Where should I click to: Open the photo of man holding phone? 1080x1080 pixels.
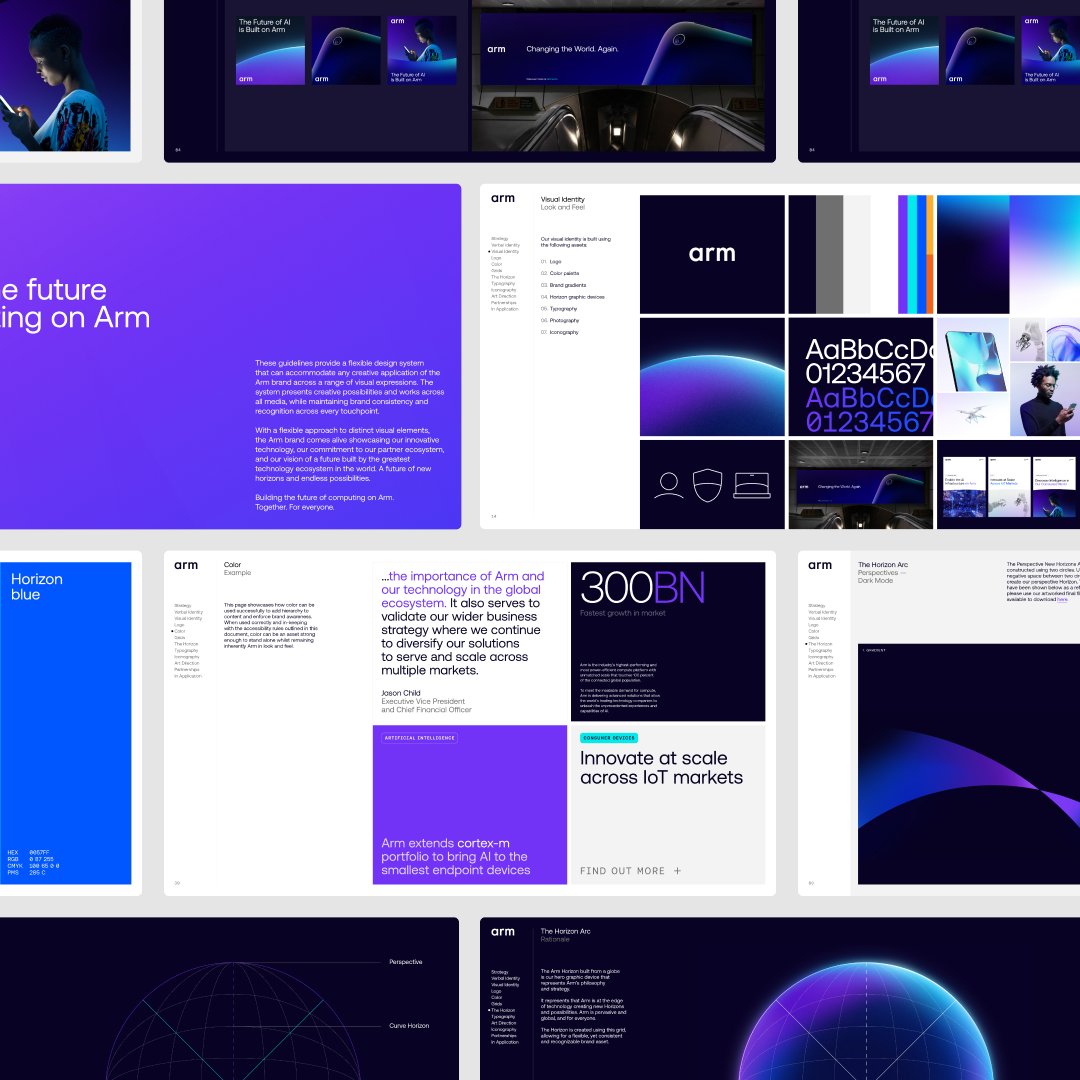pyautogui.click(x=1046, y=399)
